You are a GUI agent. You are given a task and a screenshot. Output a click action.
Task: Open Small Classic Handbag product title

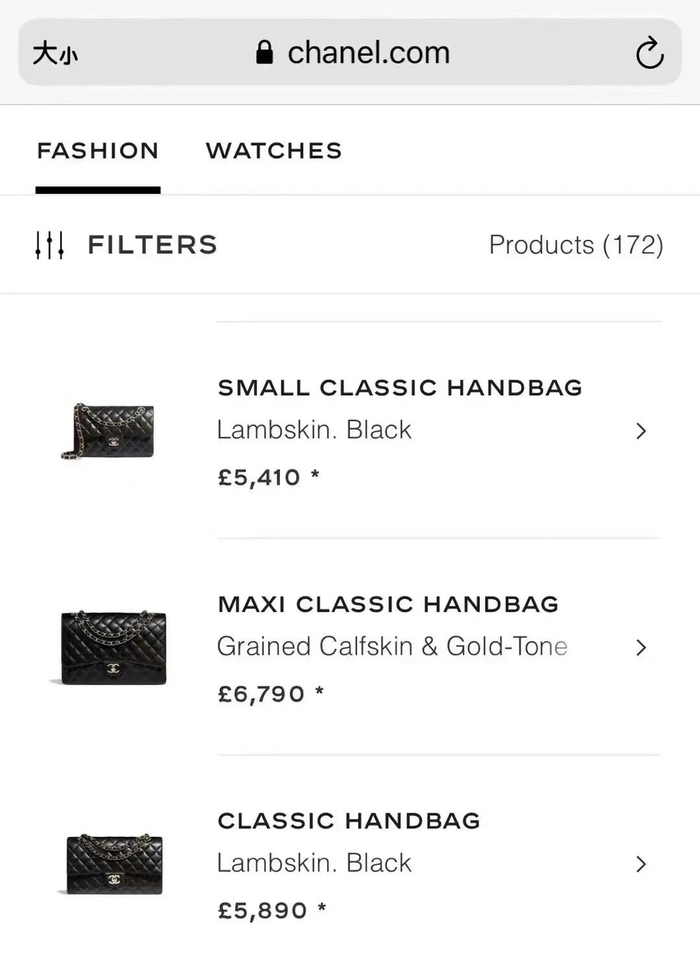pos(400,388)
